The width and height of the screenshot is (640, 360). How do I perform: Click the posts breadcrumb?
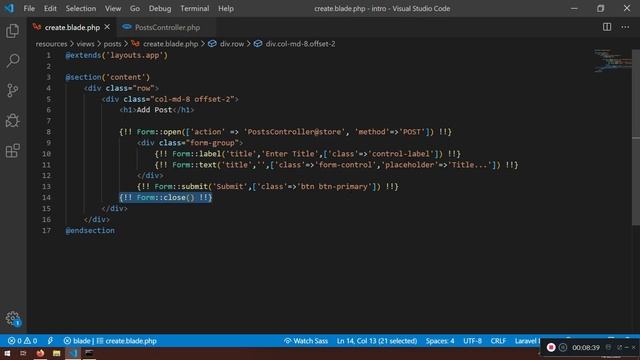click(112, 44)
